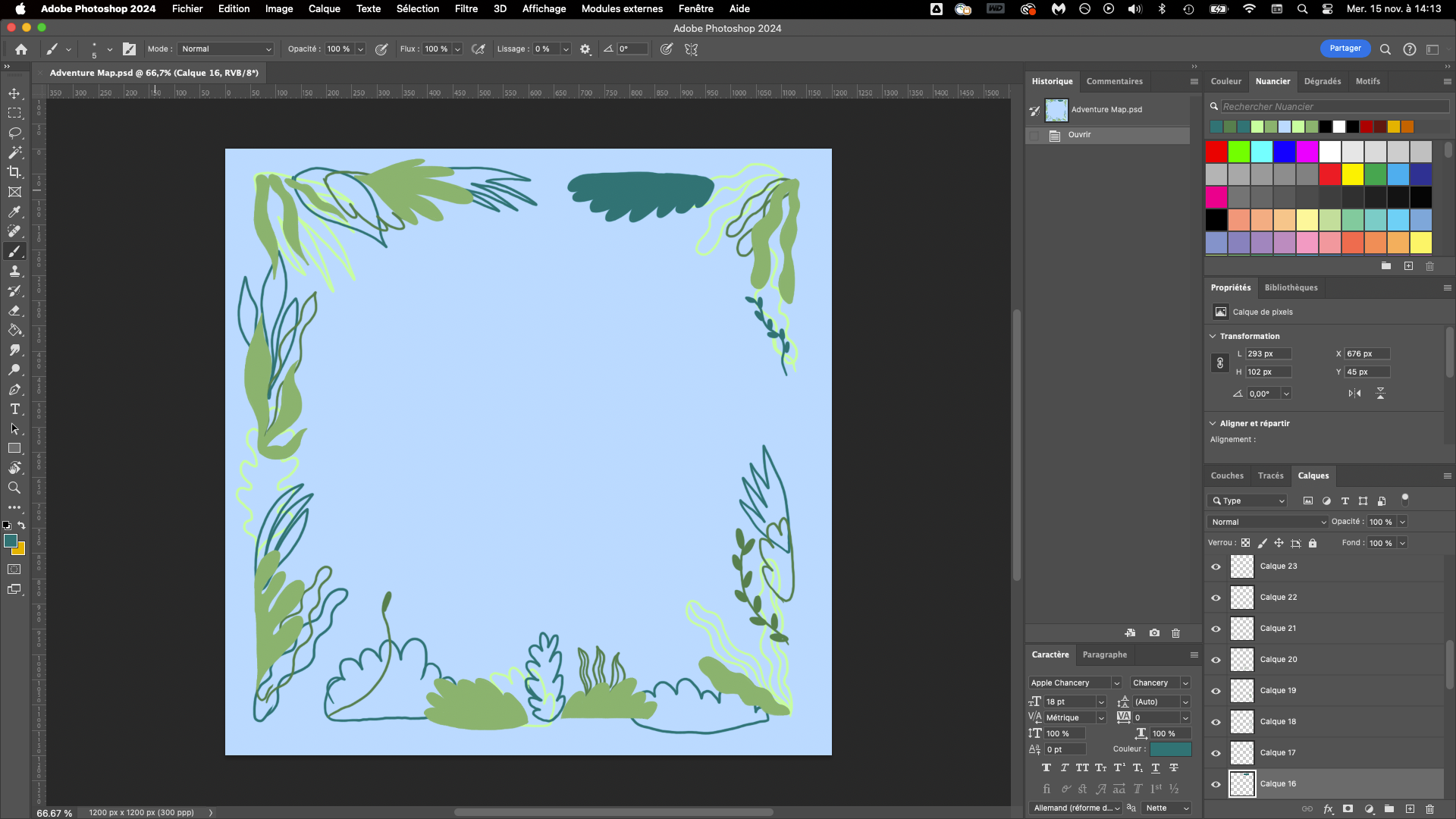This screenshot has width=1456, height=819.
Task: Flip horizontally icon in Propriétés
Action: (x=1354, y=394)
